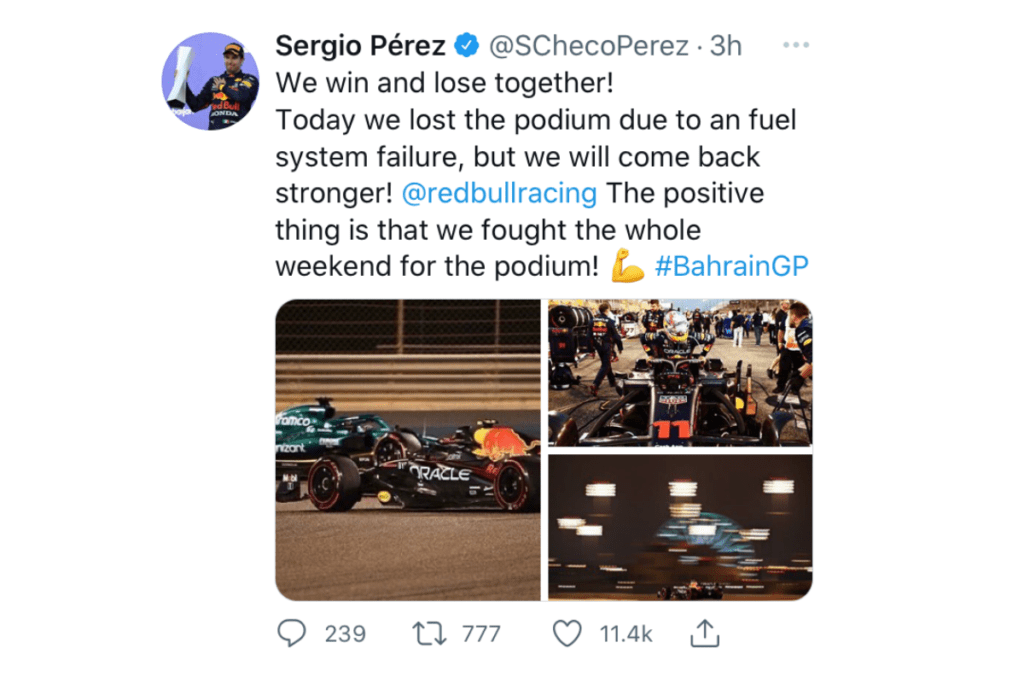Click the 3h tweet timestamp

(726, 46)
